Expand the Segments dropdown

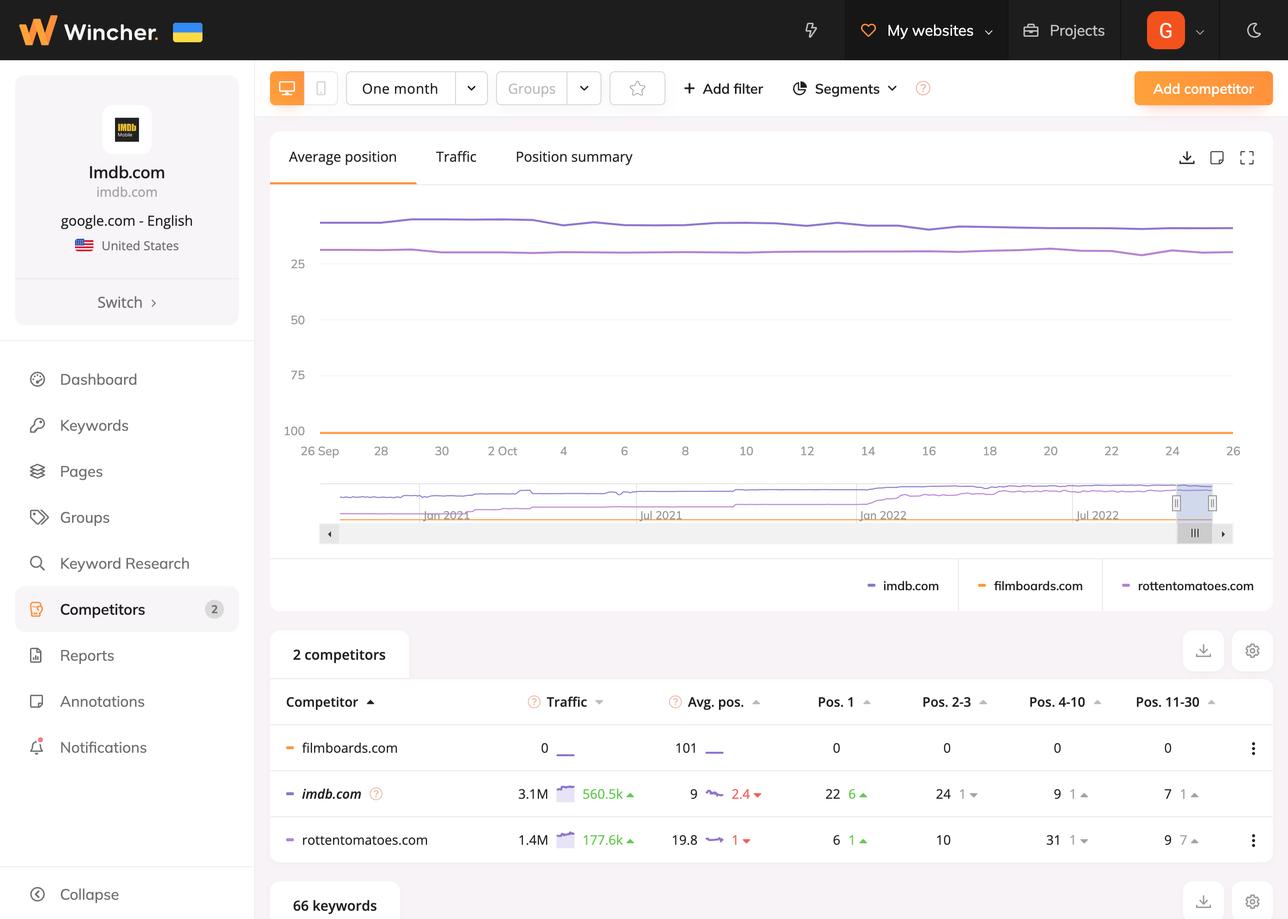pyautogui.click(x=845, y=89)
